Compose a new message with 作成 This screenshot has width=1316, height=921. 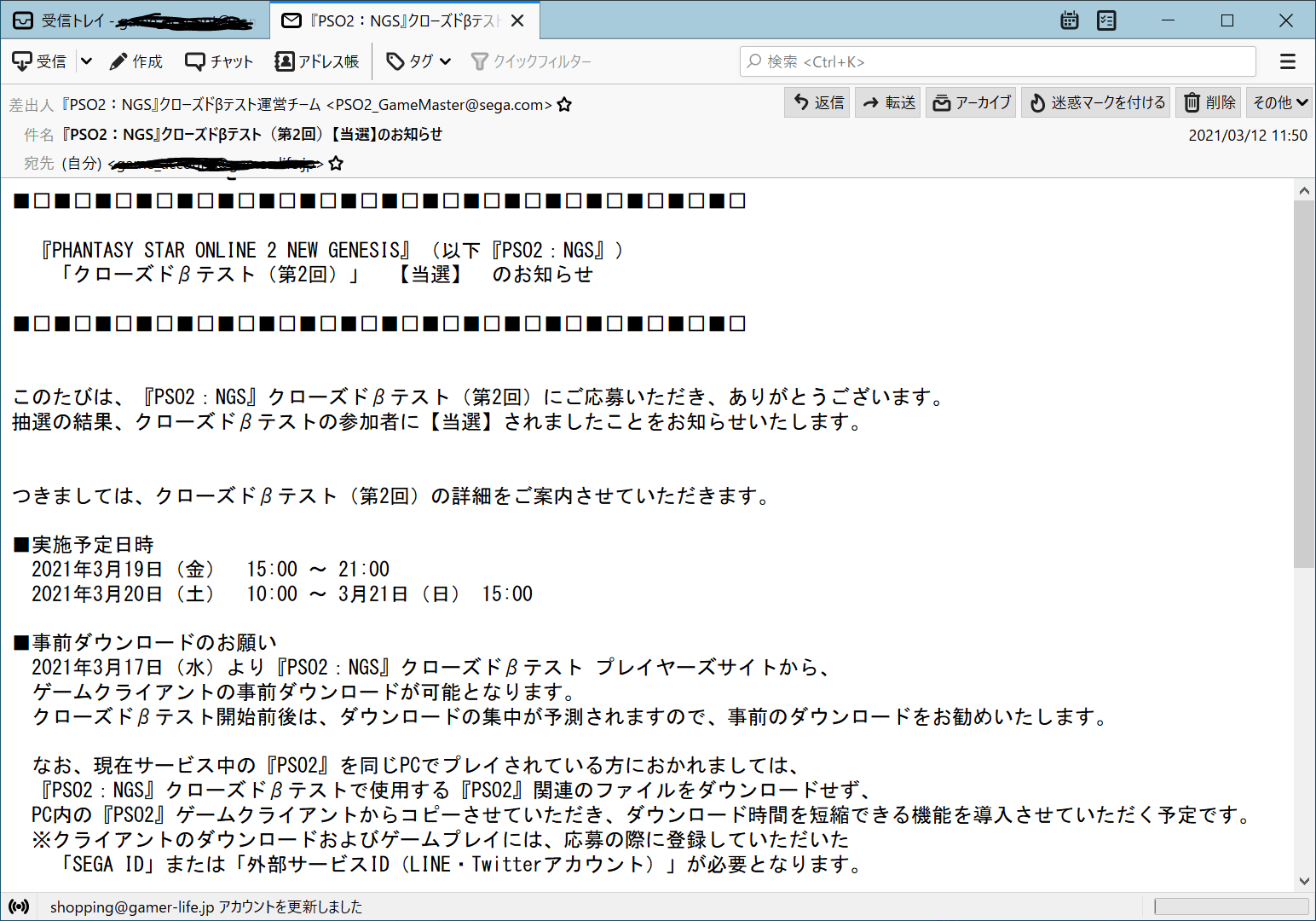coord(136,61)
